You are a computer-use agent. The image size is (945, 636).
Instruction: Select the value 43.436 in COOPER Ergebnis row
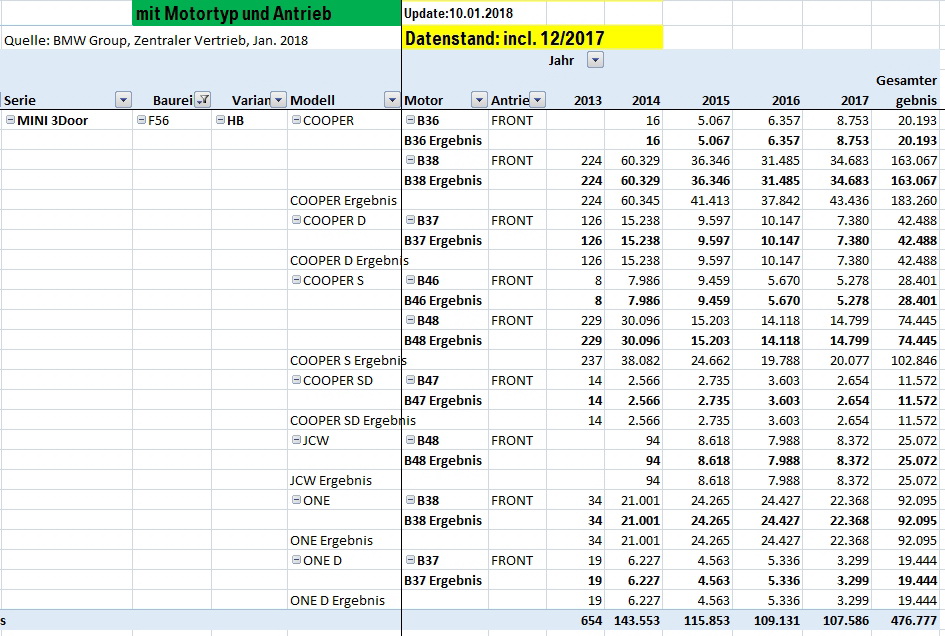coord(849,200)
